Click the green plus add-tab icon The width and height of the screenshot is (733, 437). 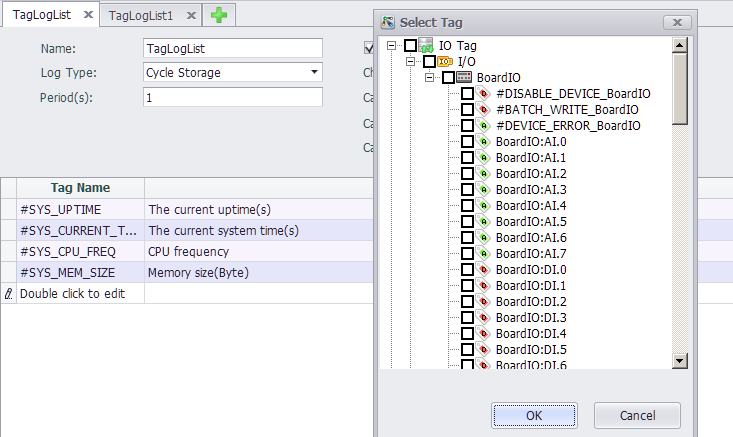click(x=219, y=15)
